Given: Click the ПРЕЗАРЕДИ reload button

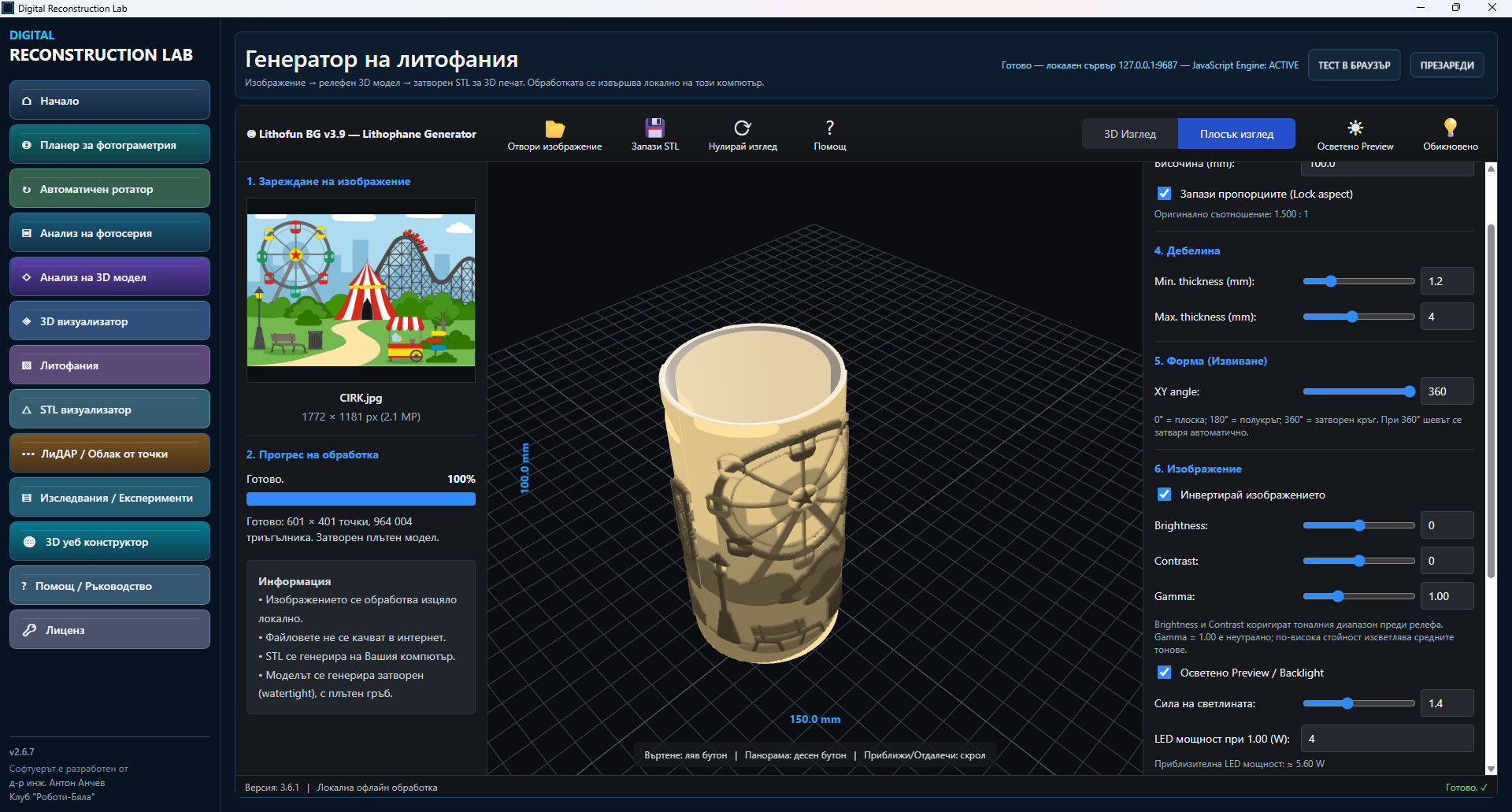Looking at the screenshot, I should point(1447,65).
